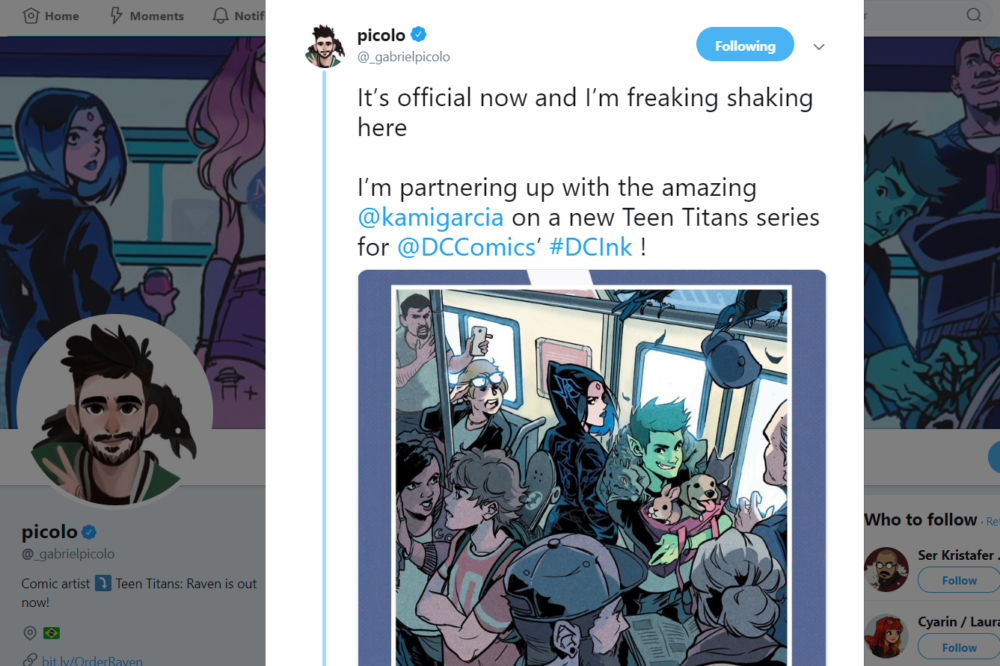Open the @kamigarcia mention link
The height and width of the screenshot is (666, 1000).
430,218
